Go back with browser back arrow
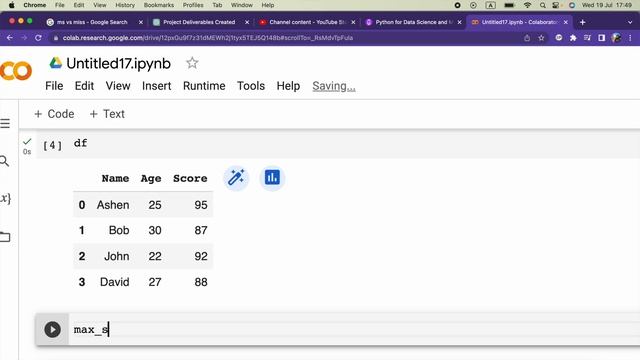Screen dimensions: 640x360 tap(10, 38)
